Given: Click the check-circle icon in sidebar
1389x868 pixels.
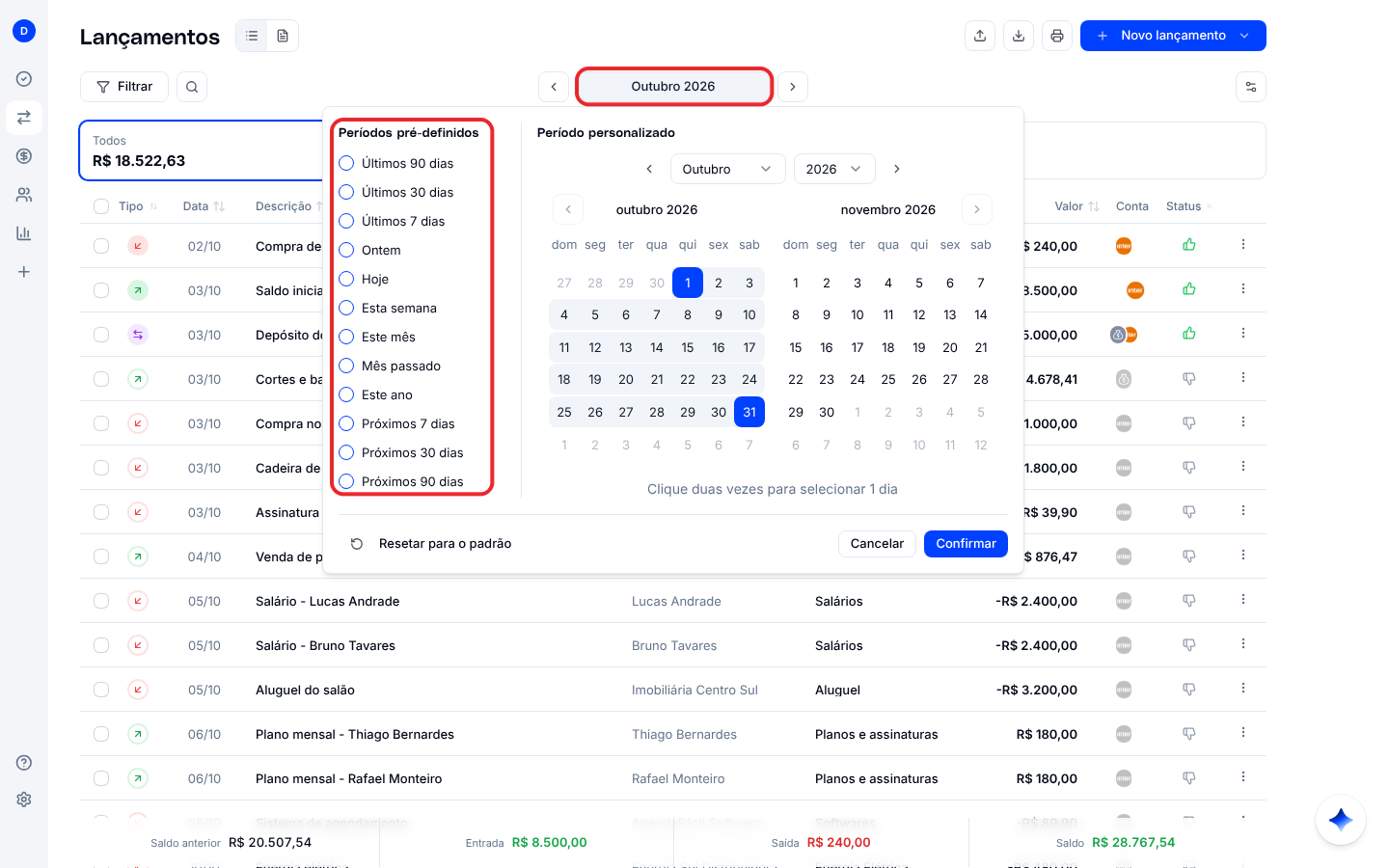Looking at the screenshot, I should click(24, 79).
